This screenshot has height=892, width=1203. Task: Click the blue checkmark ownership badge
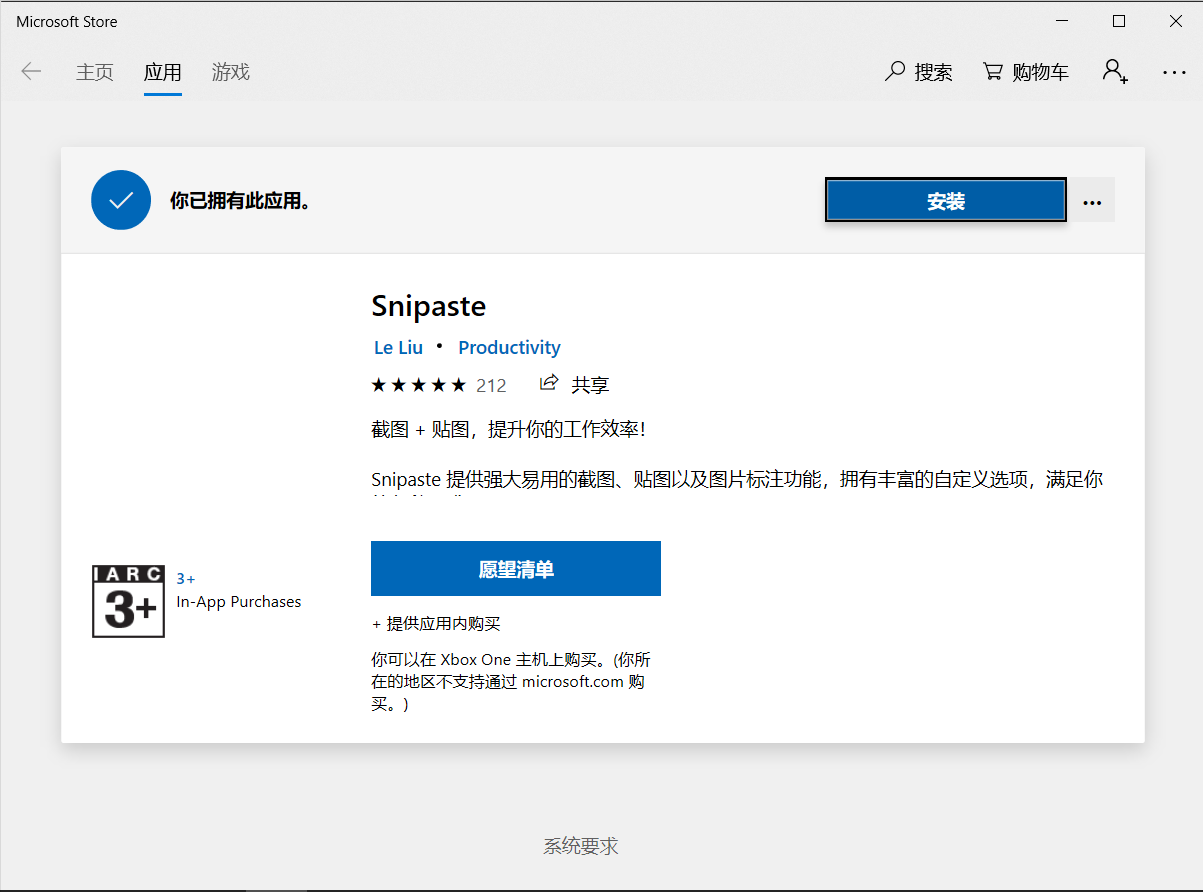(120, 200)
